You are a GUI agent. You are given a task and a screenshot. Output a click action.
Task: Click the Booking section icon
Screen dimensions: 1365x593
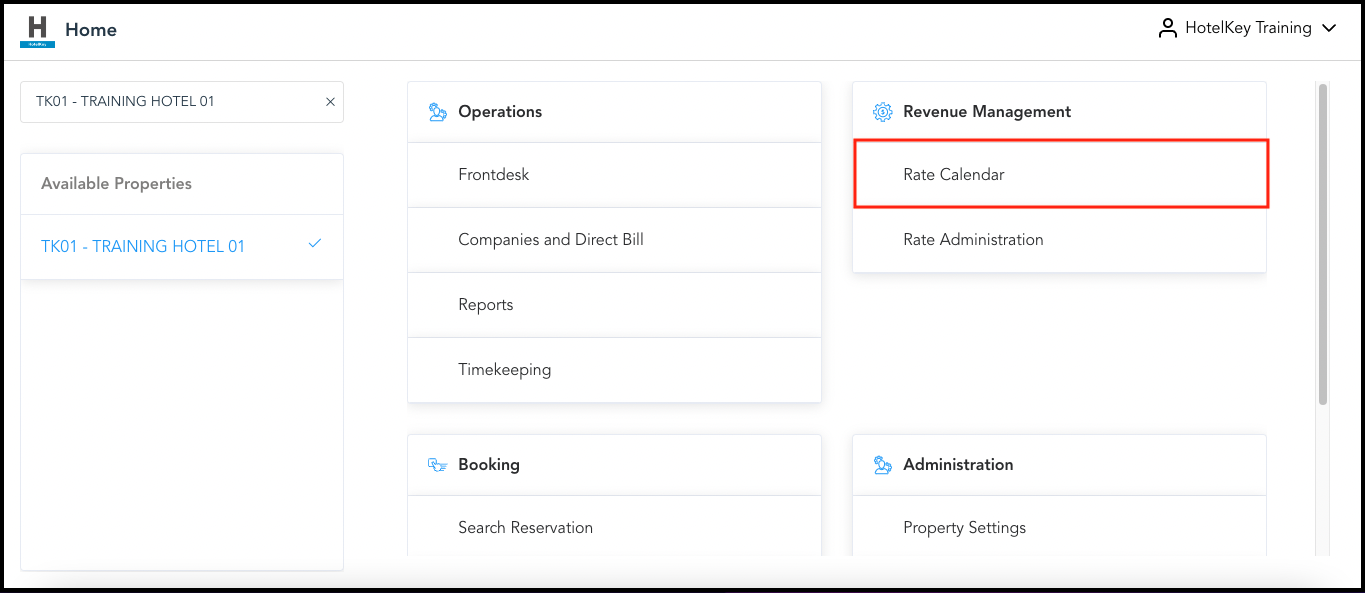point(437,465)
